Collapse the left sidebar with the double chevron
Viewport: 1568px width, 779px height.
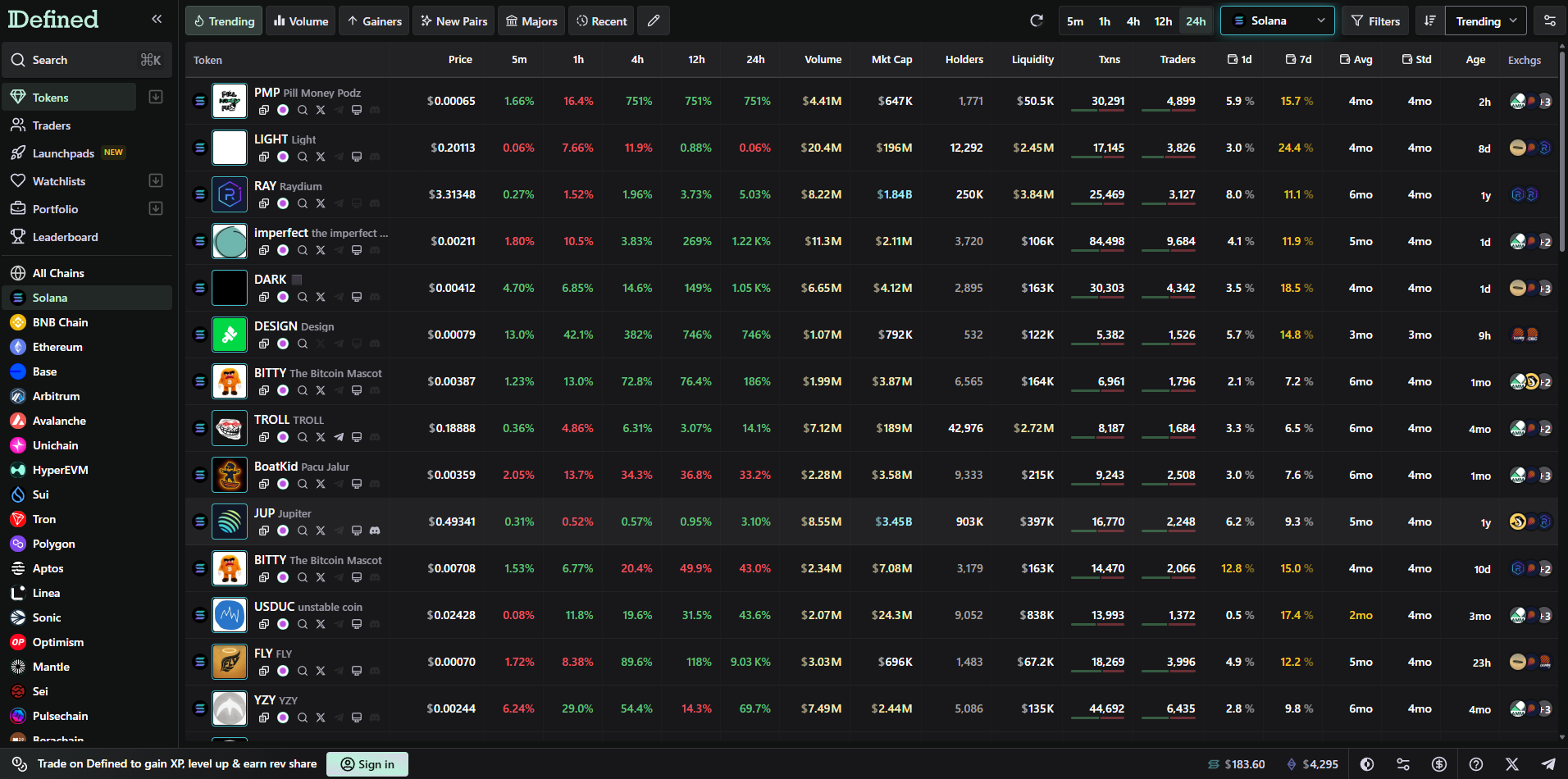point(157,19)
